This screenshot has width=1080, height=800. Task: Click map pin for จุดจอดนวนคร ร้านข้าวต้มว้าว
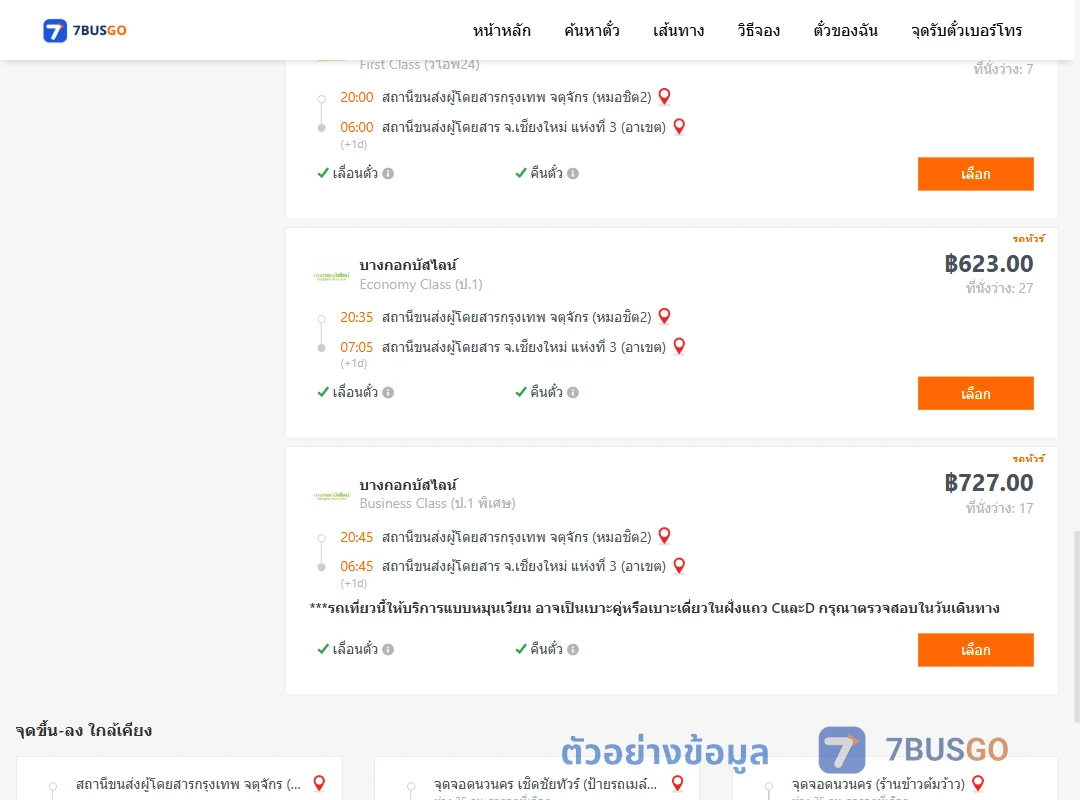[x=978, y=783]
